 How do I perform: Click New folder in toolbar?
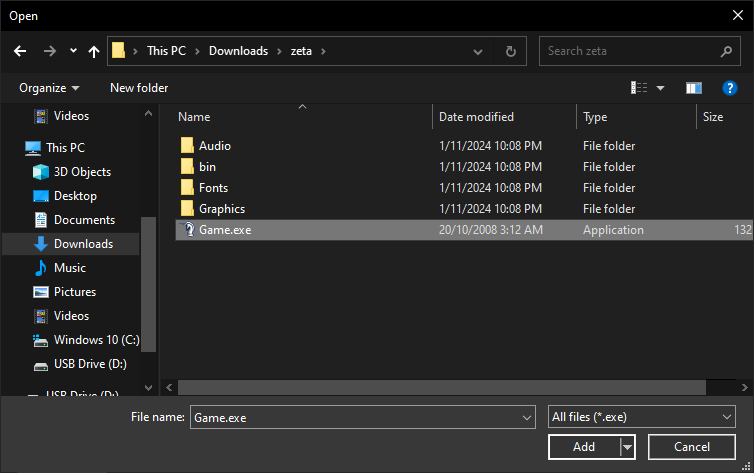point(139,88)
